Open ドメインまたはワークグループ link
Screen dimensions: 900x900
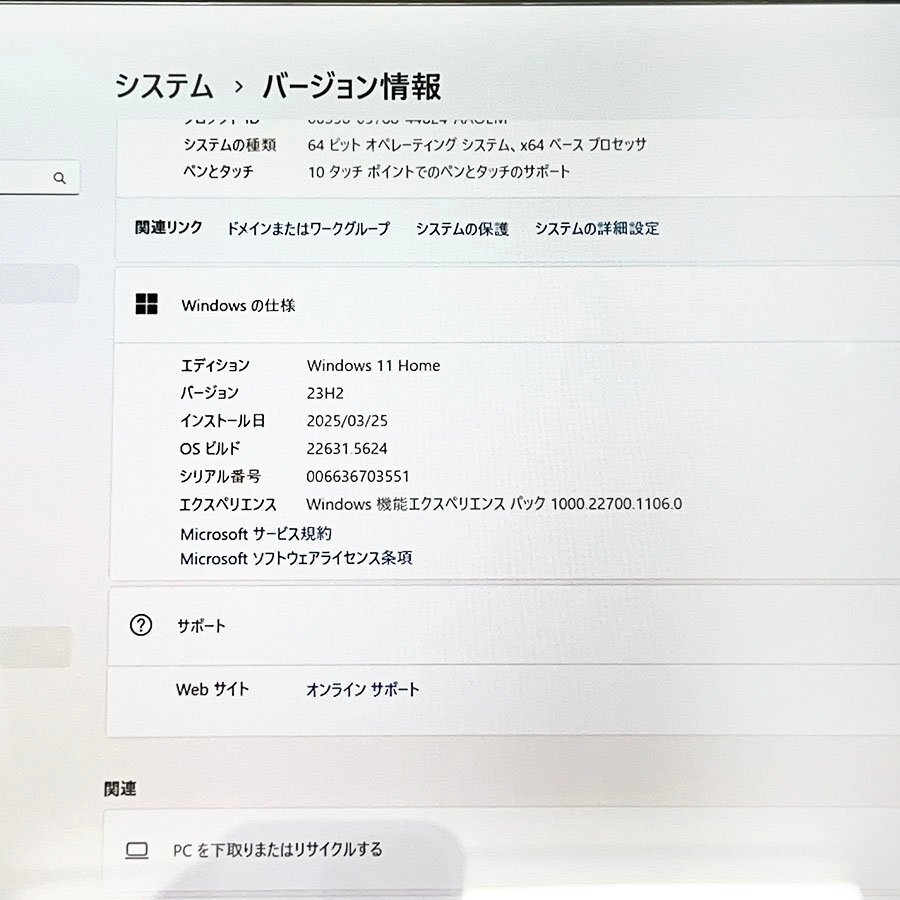[308, 228]
